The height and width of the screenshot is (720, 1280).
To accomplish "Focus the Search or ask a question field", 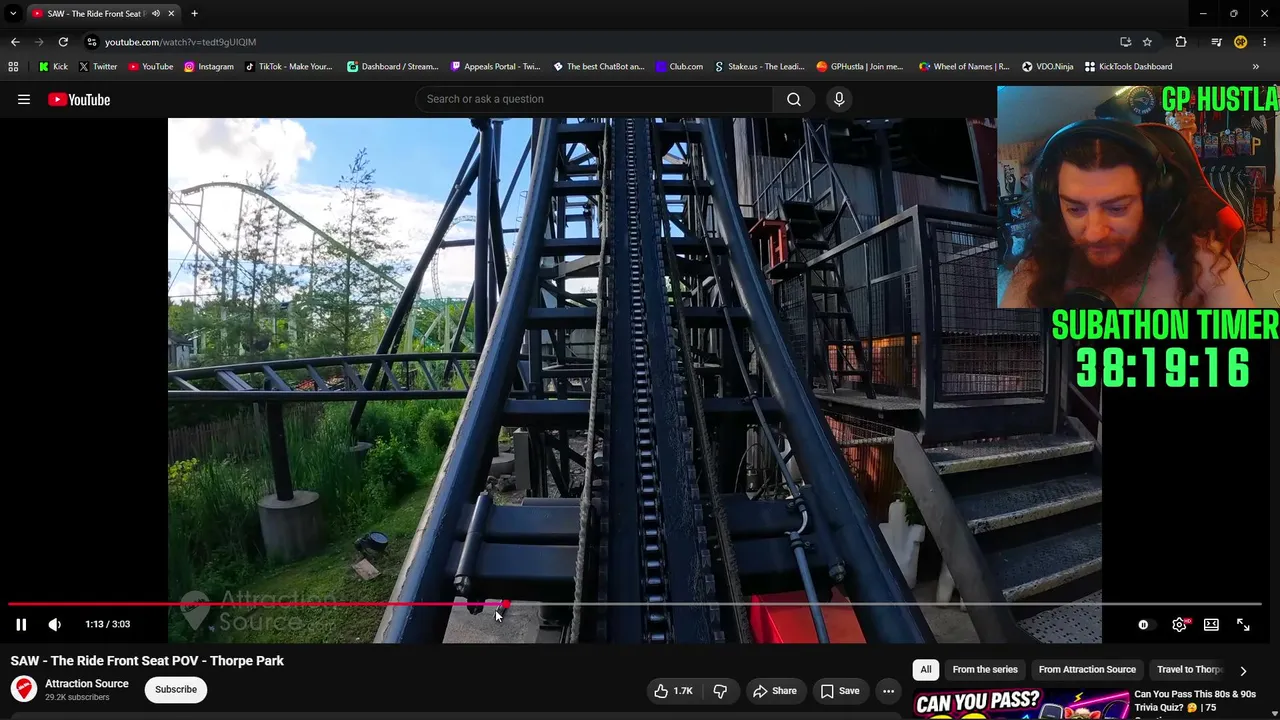I will (594, 99).
